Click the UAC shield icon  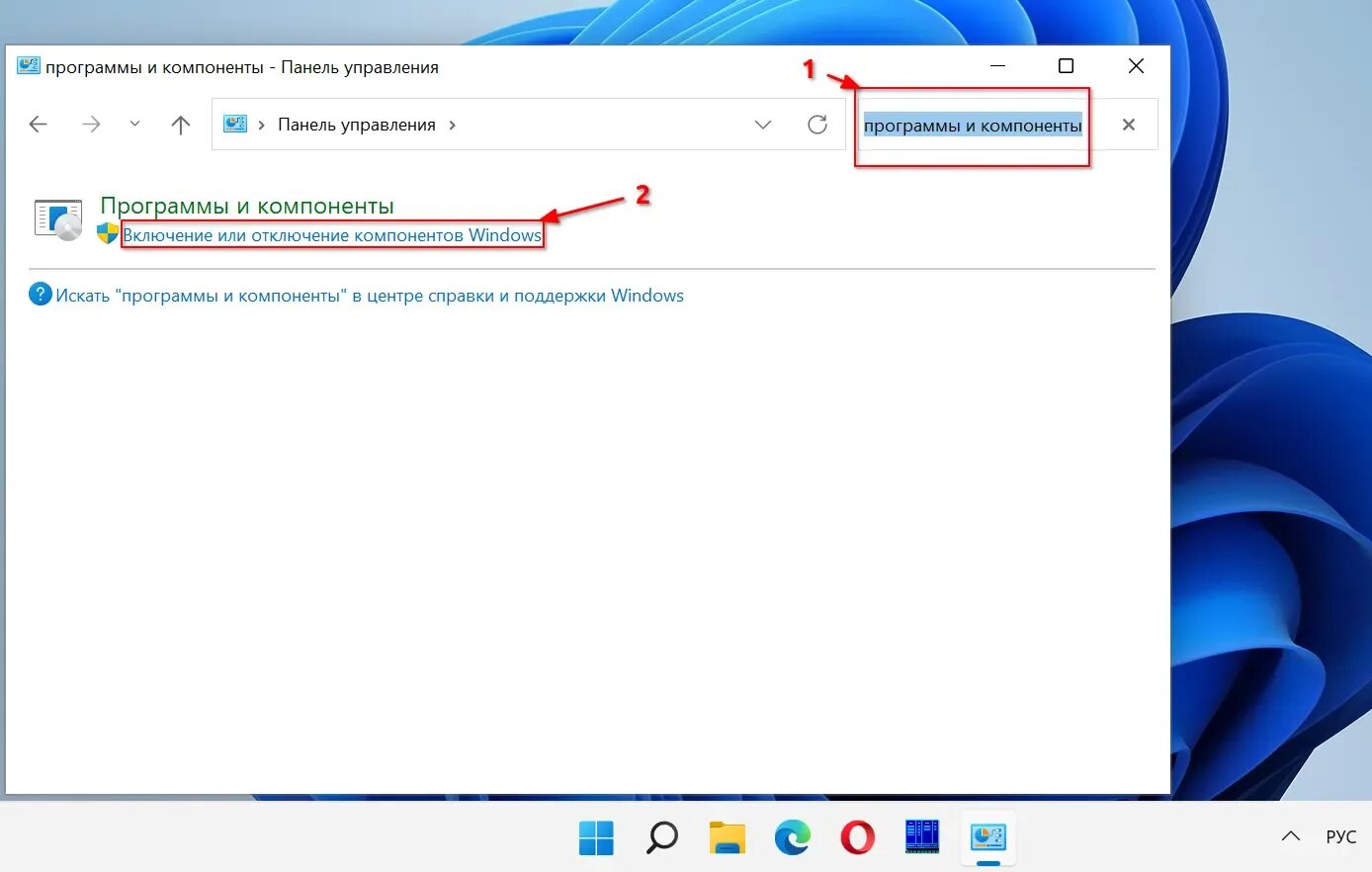tap(108, 234)
